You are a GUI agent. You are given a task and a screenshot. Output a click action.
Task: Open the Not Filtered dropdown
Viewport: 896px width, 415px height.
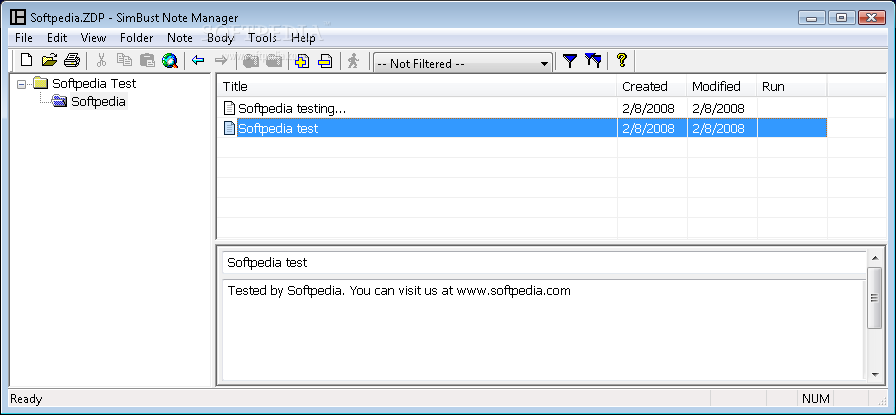pos(463,63)
